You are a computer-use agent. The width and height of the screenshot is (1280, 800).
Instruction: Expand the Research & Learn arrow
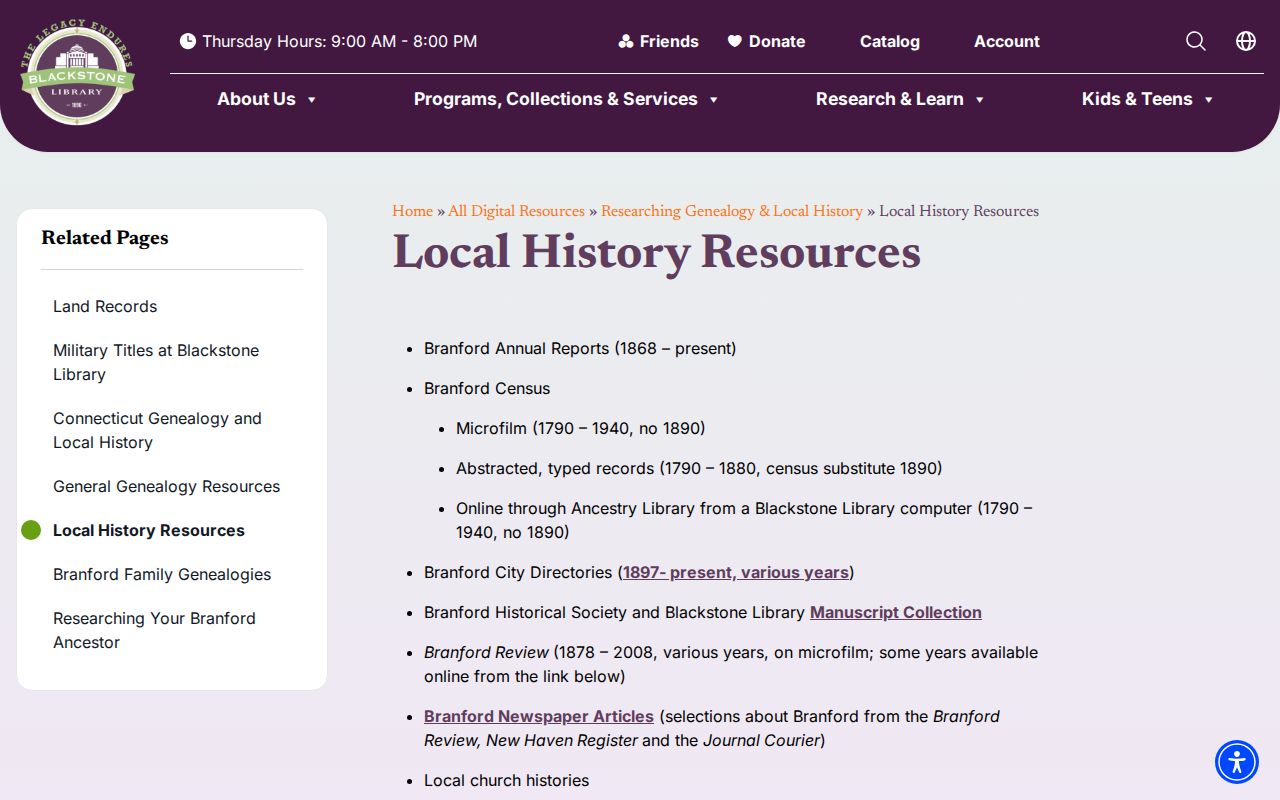(979, 100)
